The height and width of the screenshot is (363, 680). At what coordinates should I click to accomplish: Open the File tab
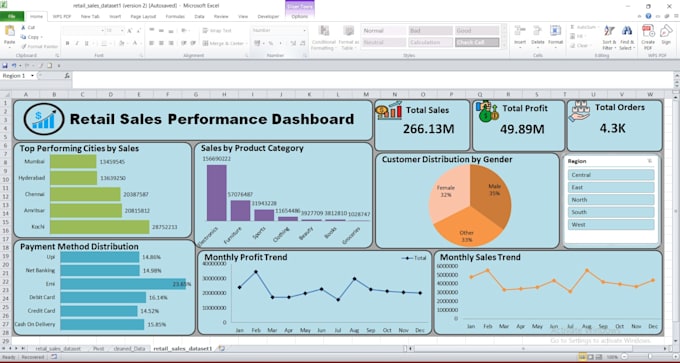click(12, 16)
